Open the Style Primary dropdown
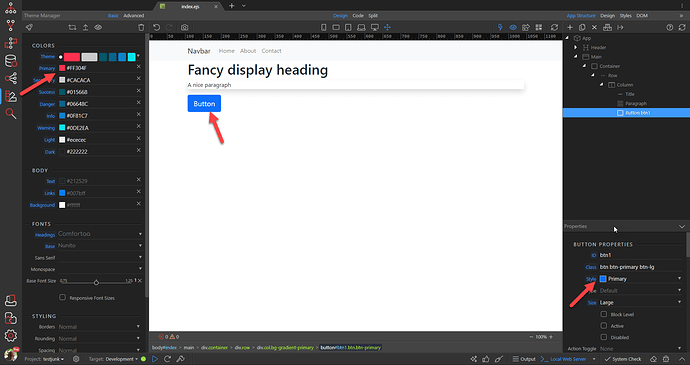The height and width of the screenshot is (365, 690). pyautogui.click(x=641, y=279)
